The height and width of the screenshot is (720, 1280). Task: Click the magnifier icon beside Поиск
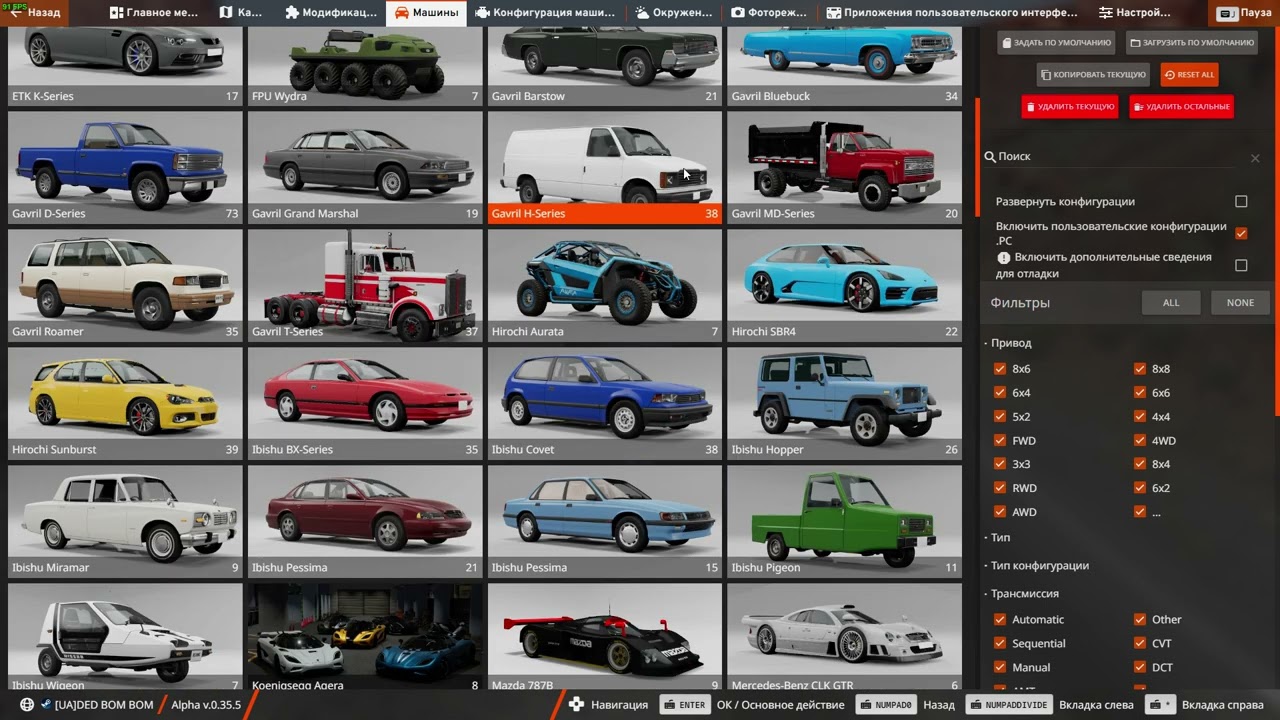990,157
